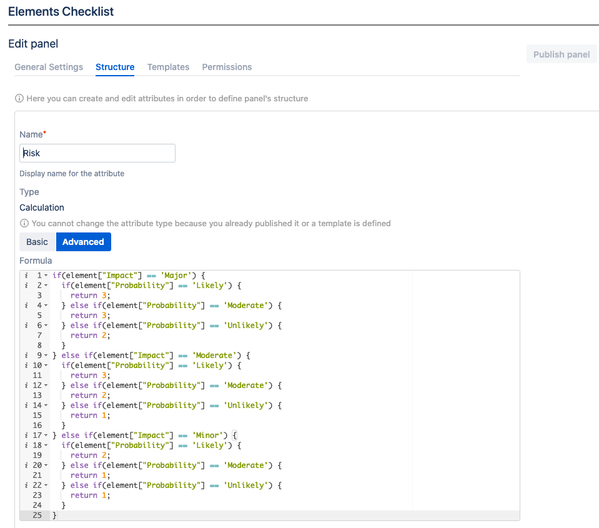Screen dimensions: 599x528
Task: Collapse the fold arrow at line 17
Action: pos(46,435)
